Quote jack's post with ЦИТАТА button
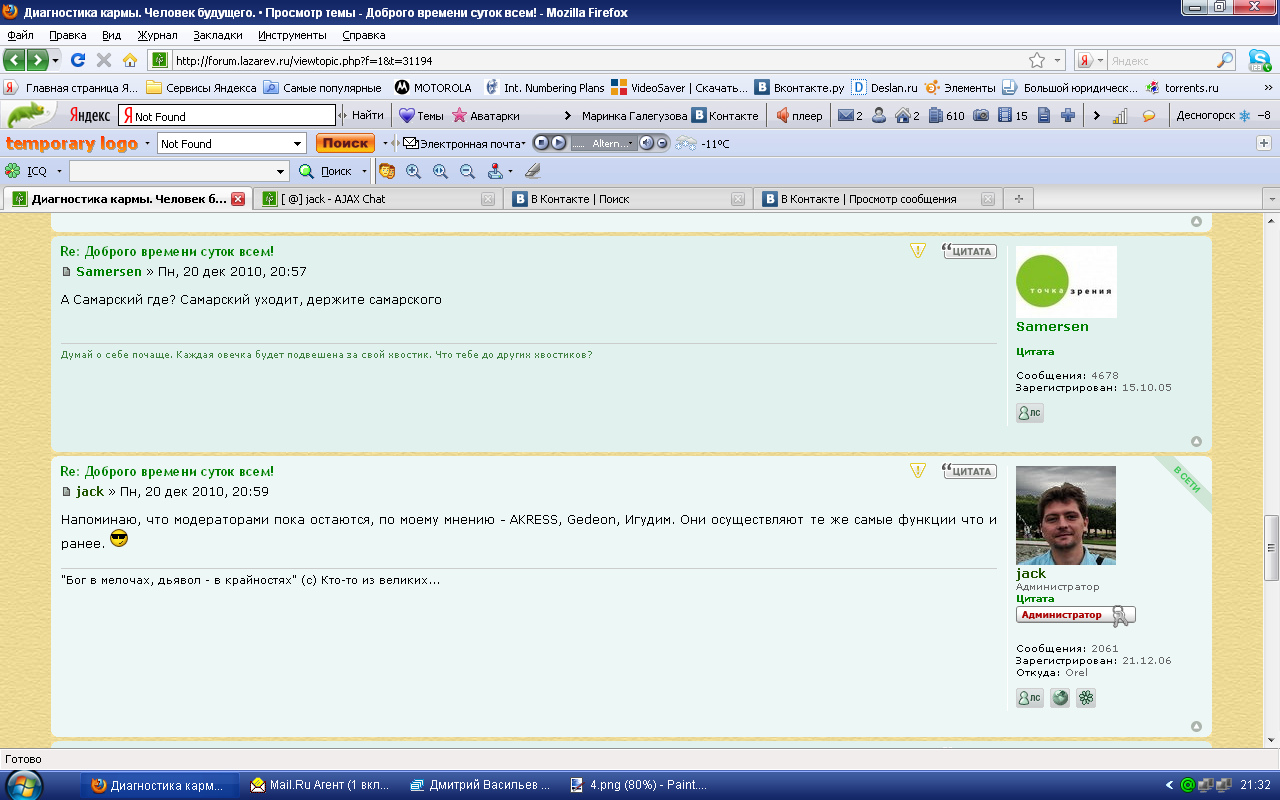 pyautogui.click(x=969, y=471)
